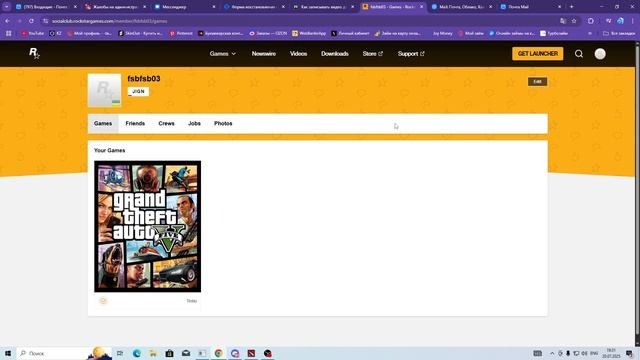Viewport: 640px width, 360px height.
Task: Switch to the Crews tab
Action: pyautogui.click(x=167, y=123)
